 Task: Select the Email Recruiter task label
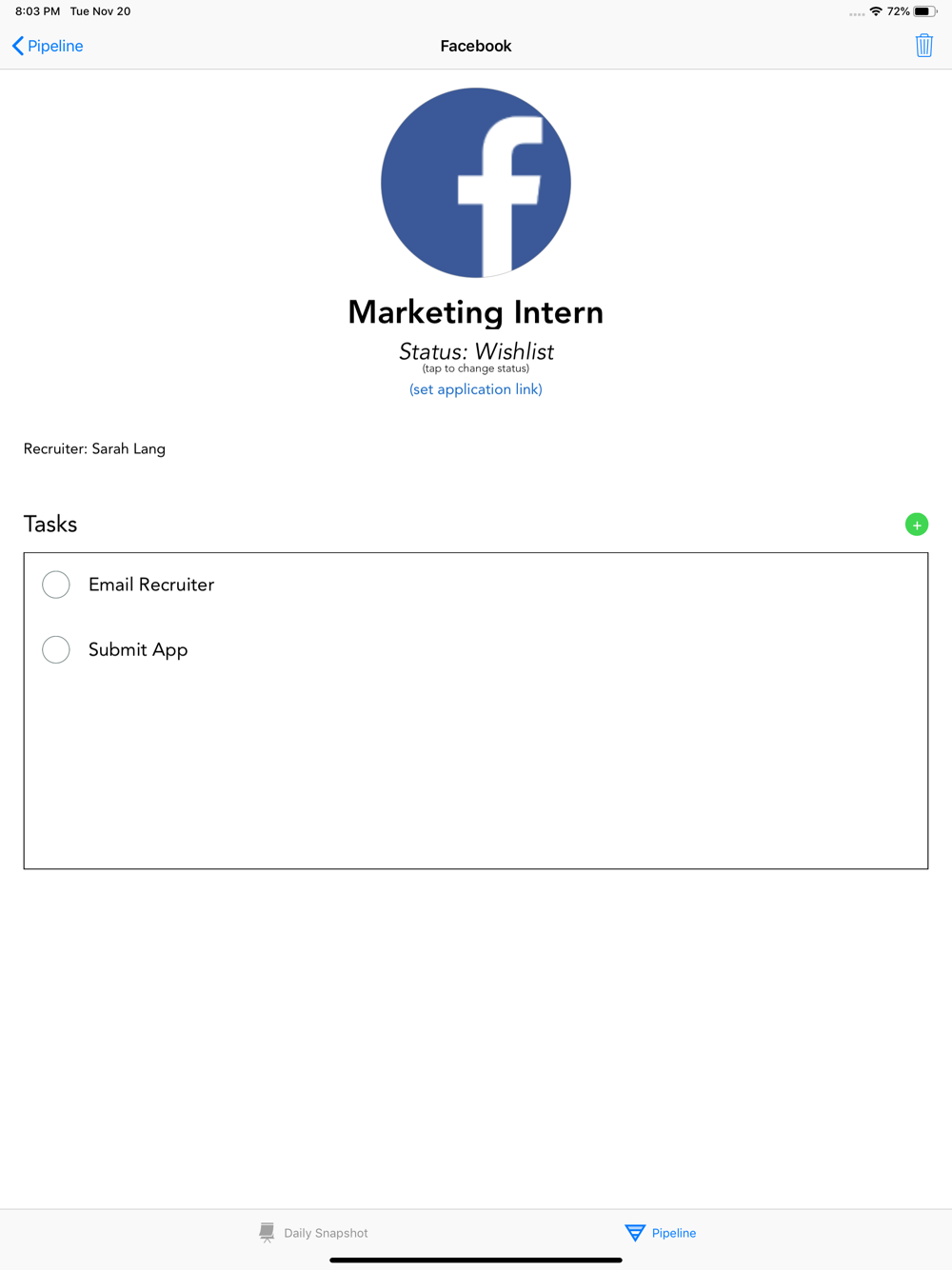151,585
